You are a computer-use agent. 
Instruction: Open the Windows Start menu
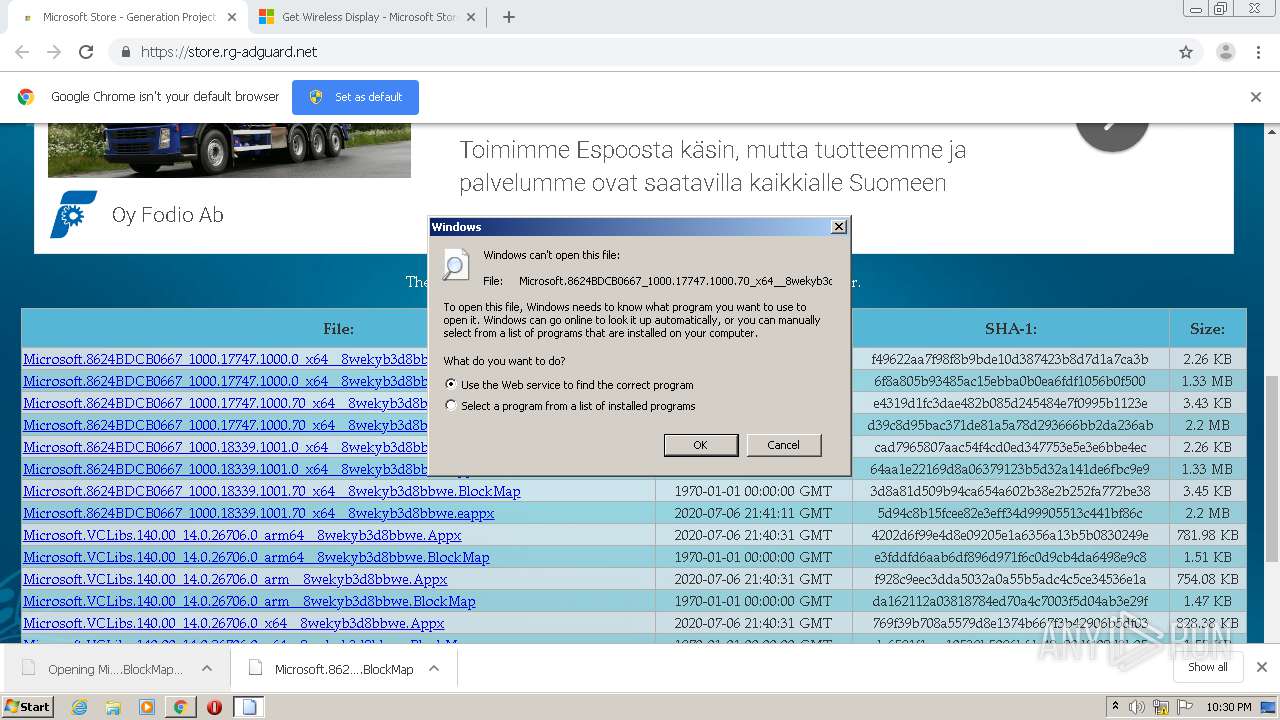[28, 706]
